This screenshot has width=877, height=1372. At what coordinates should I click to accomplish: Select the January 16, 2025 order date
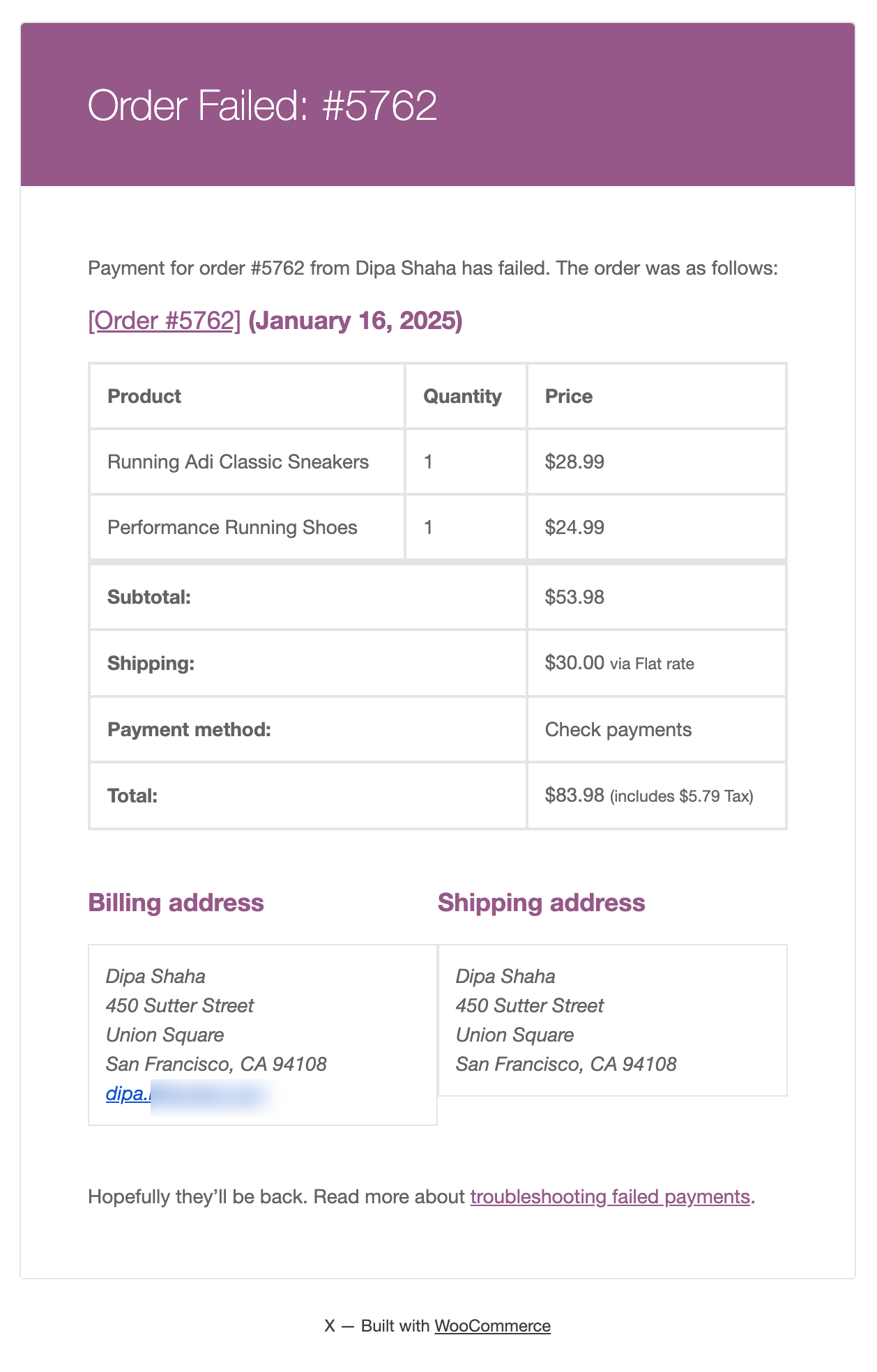pos(356,321)
